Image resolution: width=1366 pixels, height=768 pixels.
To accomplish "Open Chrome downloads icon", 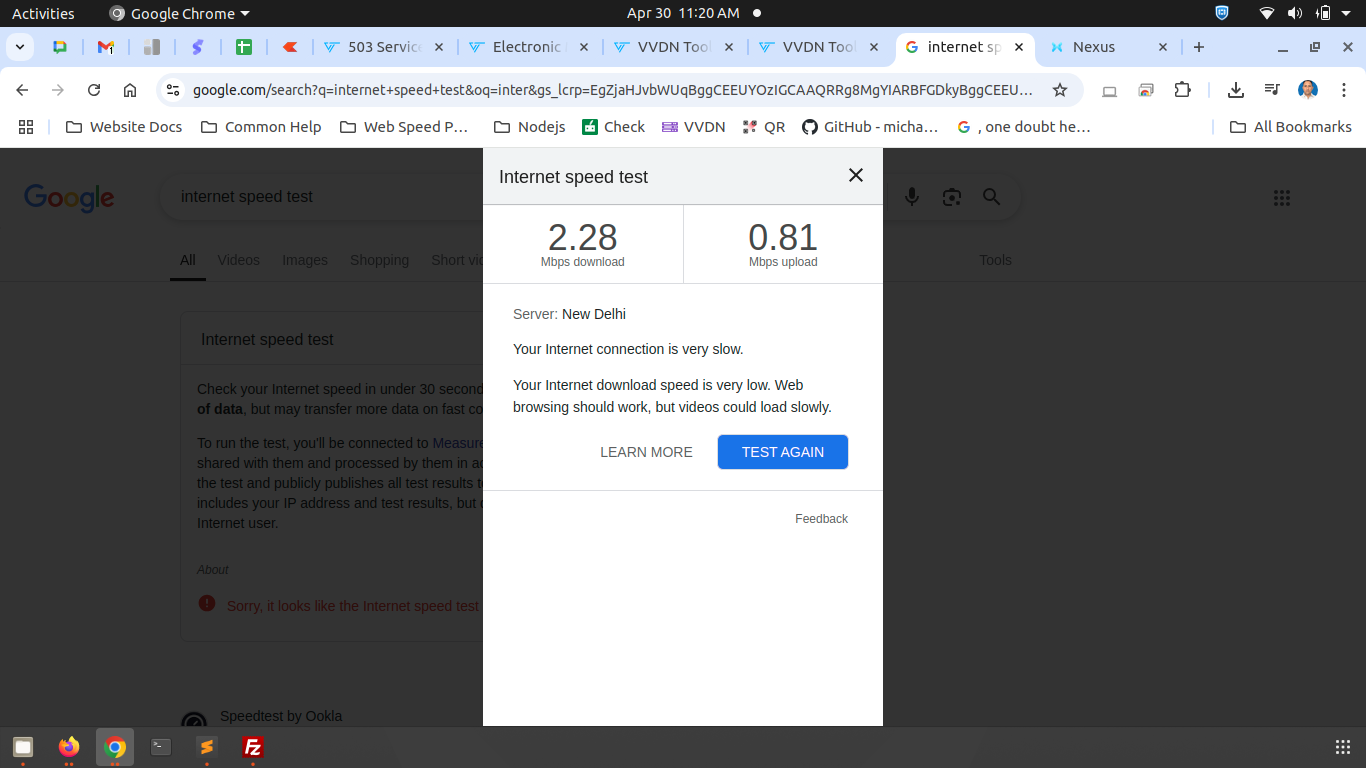I will (1236, 90).
